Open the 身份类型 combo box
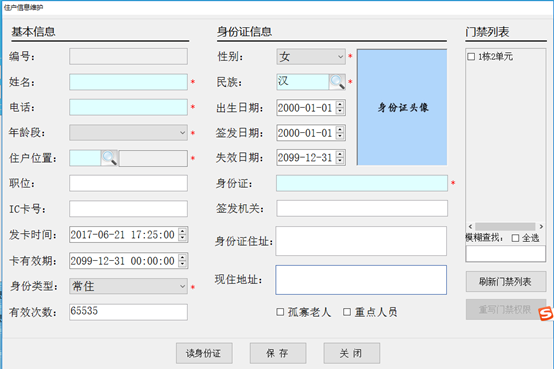This screenshot has height=369, width=554. (128, 286)
